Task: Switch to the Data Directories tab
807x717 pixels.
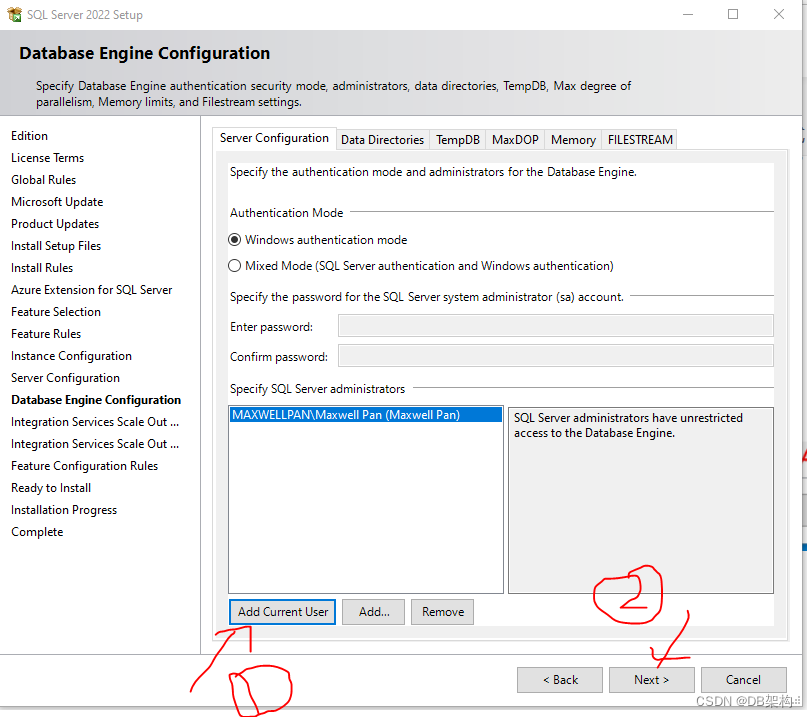Action: tap(382, 139)
